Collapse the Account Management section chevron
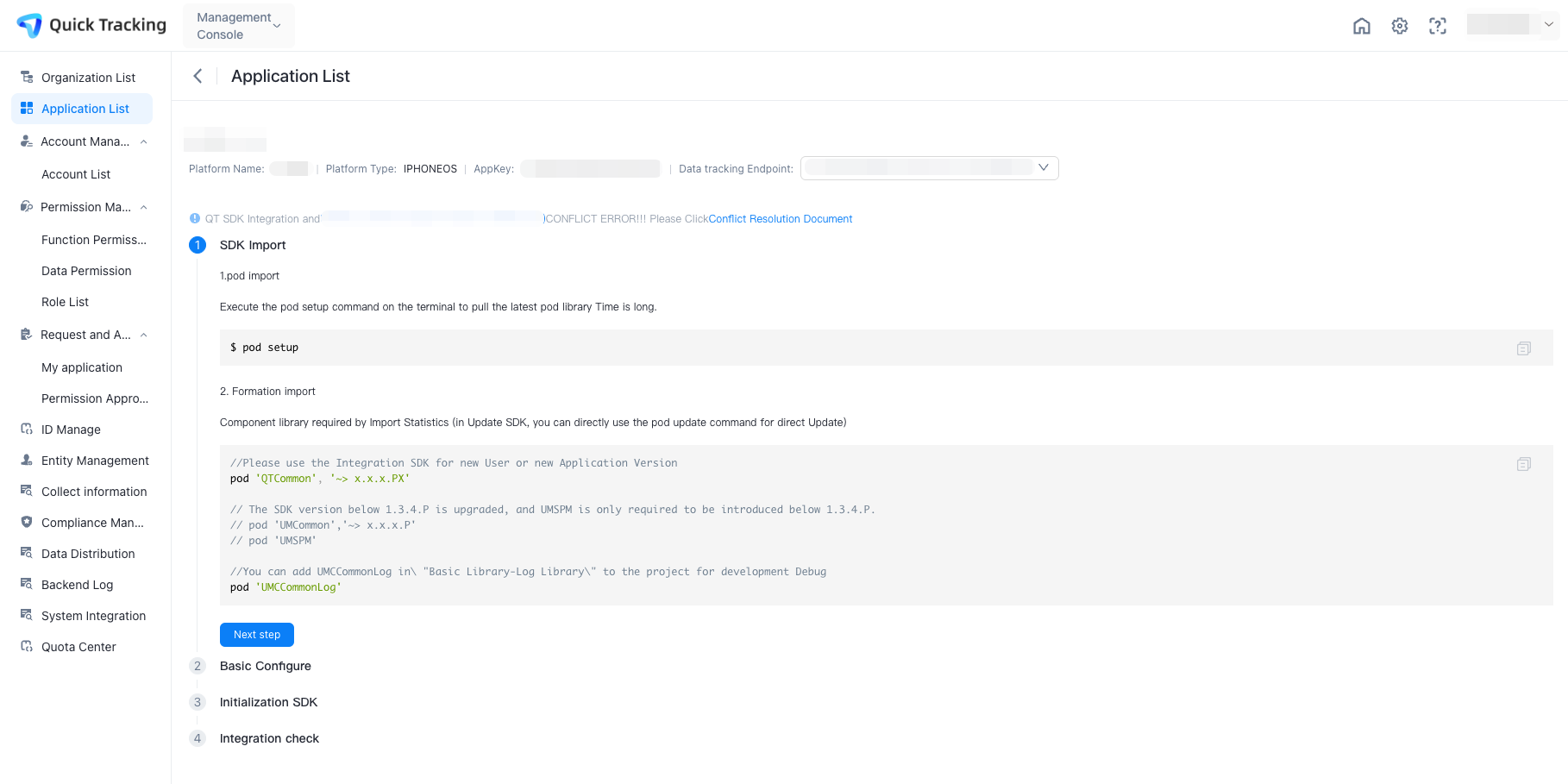This screenshot has width=1568, height=784. click(144, 141)
